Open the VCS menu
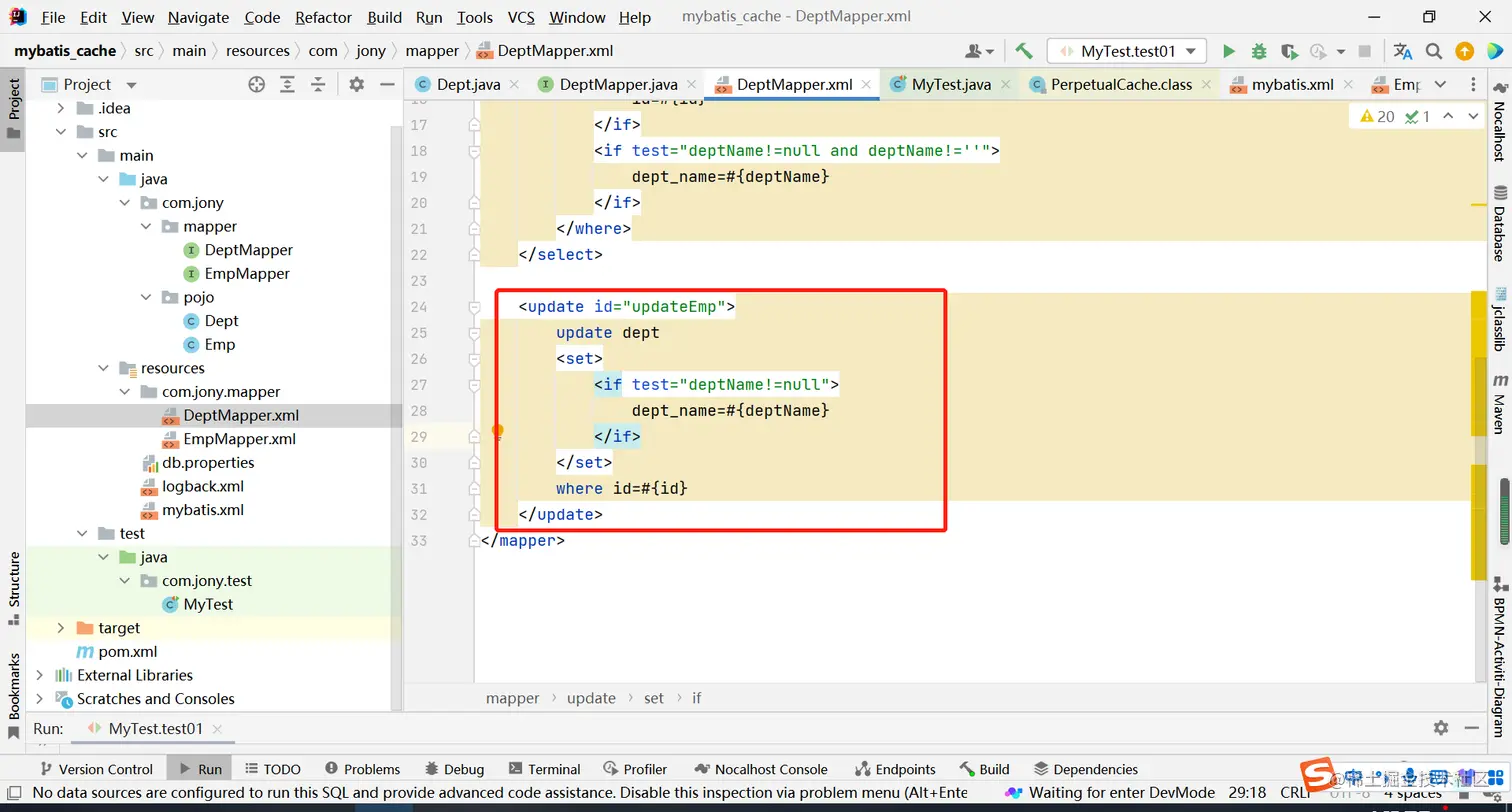Viewport: 1512px width, 812px height. [x=521, y=17]
